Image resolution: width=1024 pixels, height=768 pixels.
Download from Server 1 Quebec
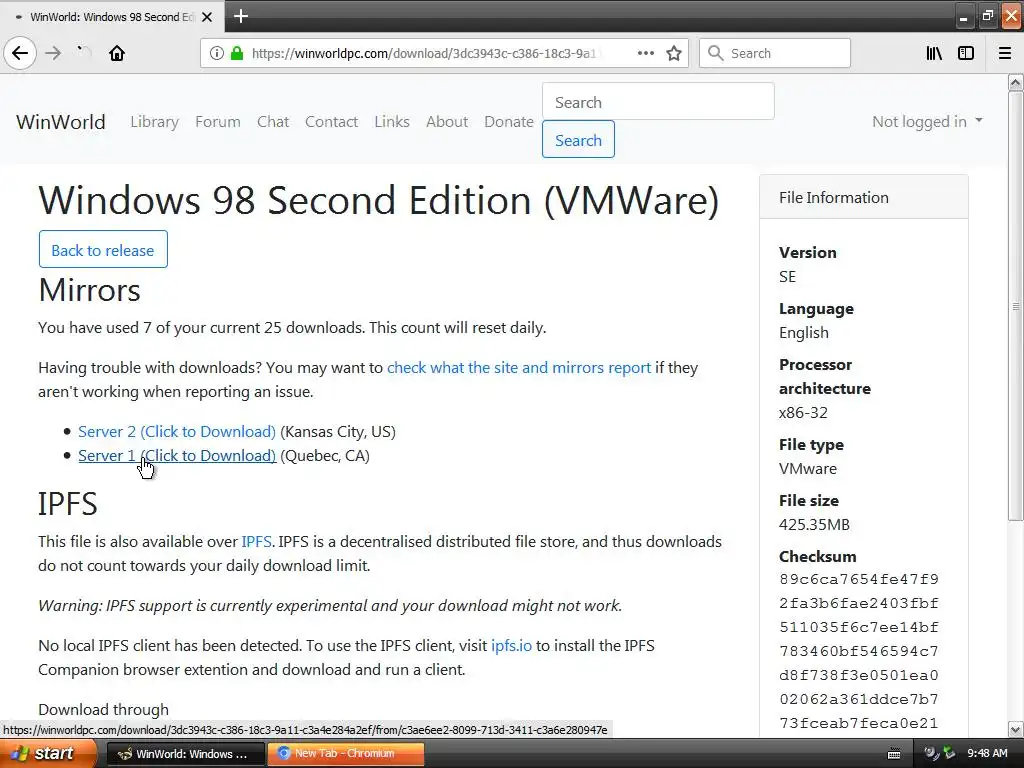pos(177,456)
